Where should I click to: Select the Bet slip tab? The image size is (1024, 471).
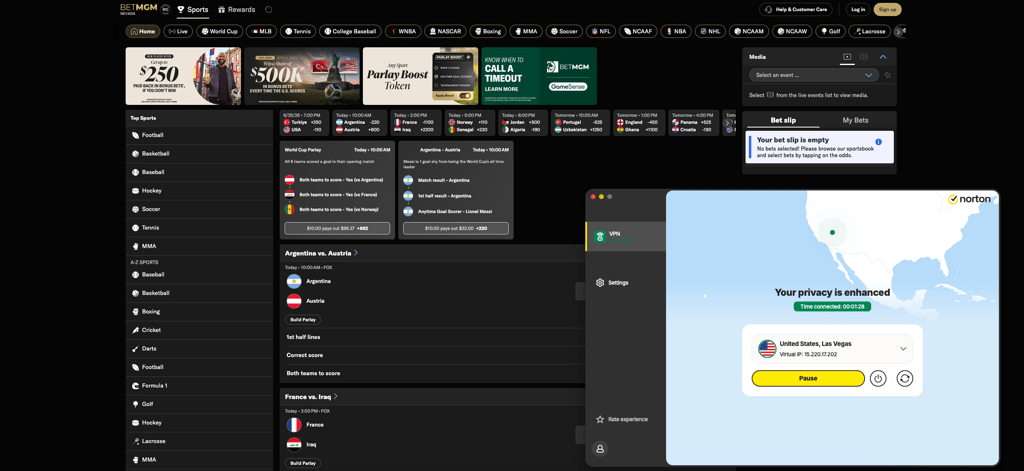pyautogui.click(x=783, y=120)
